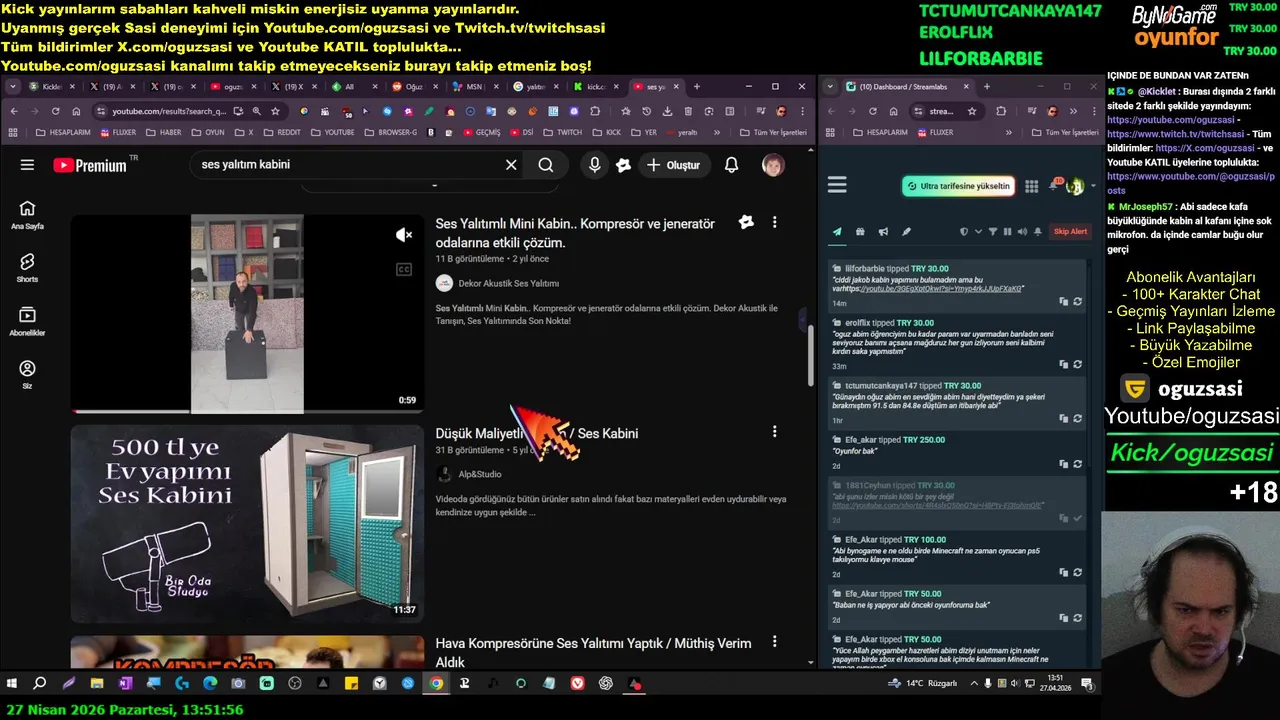Image resolution: width=1280 pixels, height=720 pixels.
Task: Open the Dekor Akustik Ses Yalıtımı channel
Action: click(508, 284)
